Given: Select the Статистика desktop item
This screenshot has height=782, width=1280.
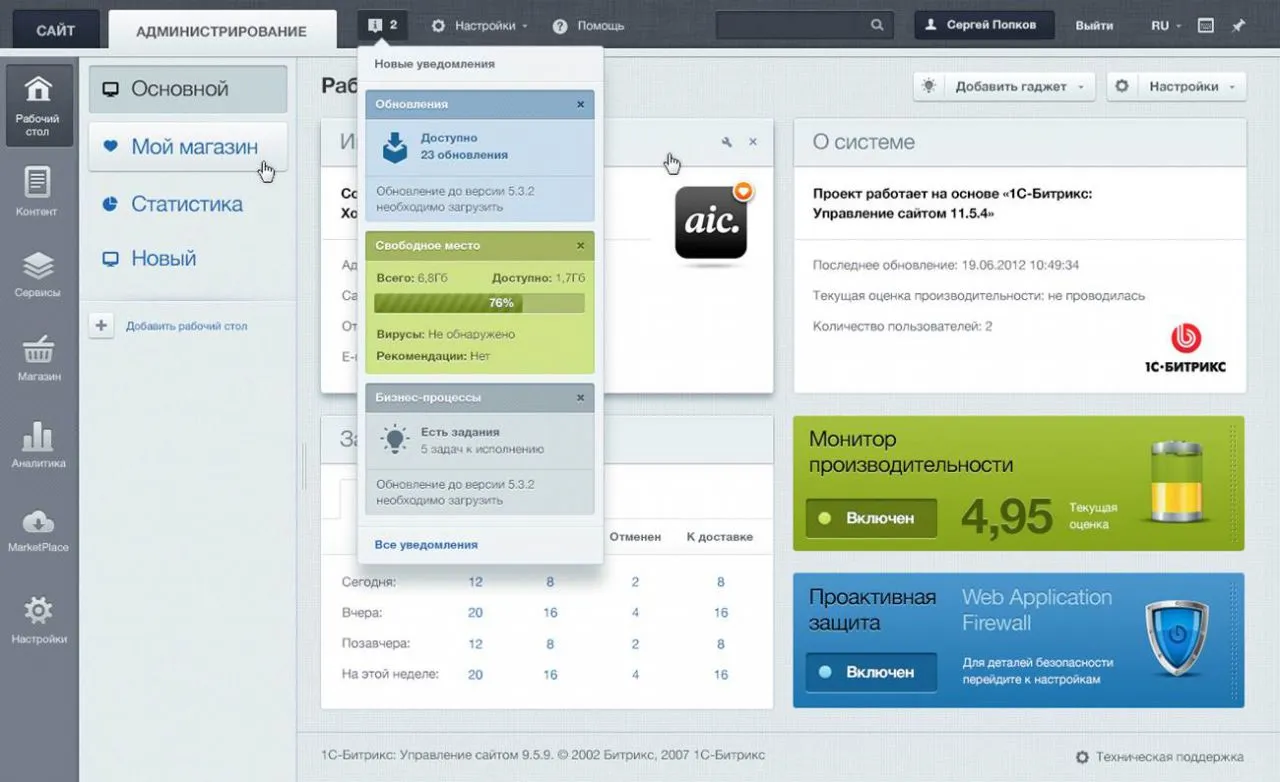Looking at the screenshot, I should (x=186, y=204).
